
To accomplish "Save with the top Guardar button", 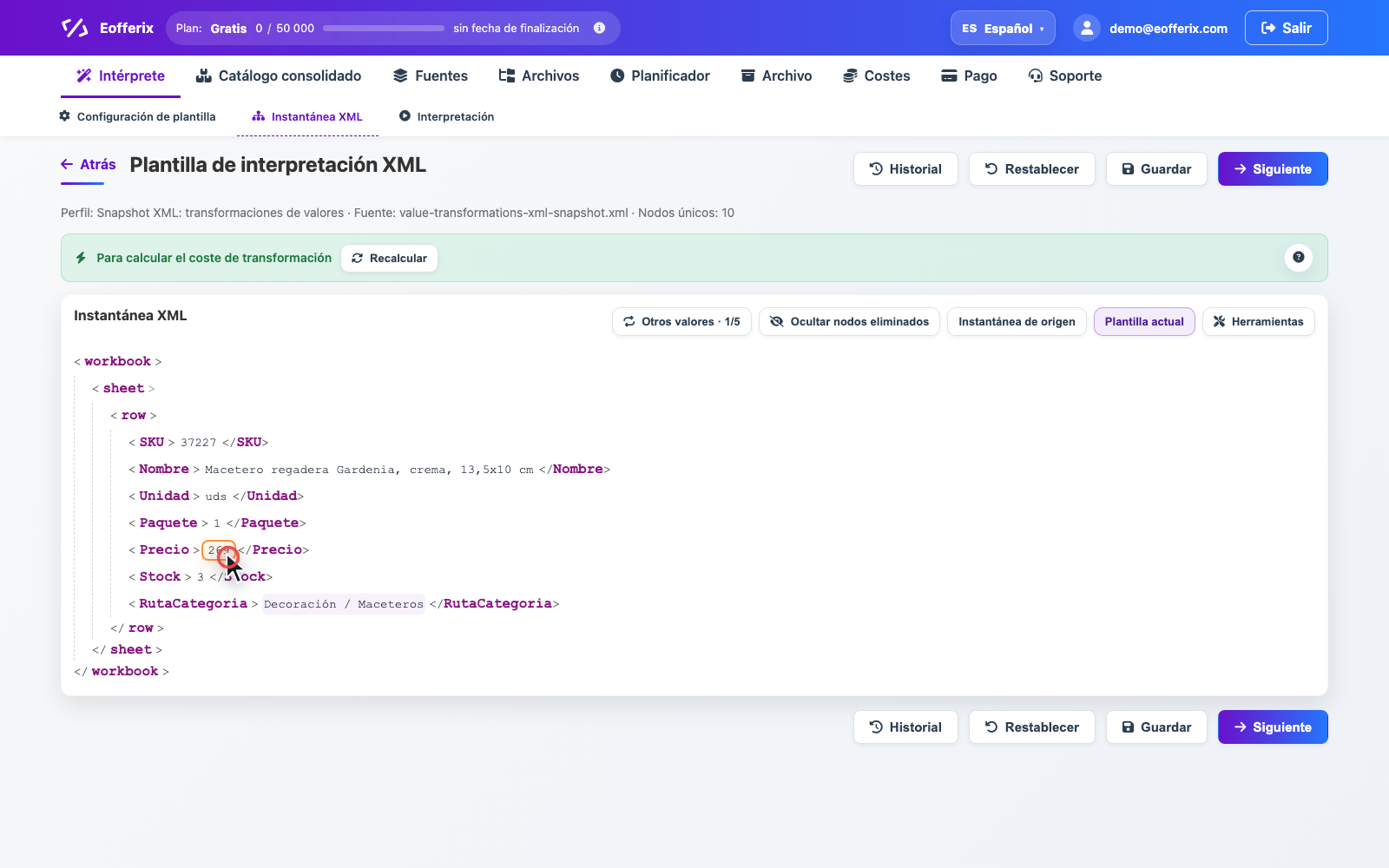I will pyautogui.click(x=1156, y=169).
